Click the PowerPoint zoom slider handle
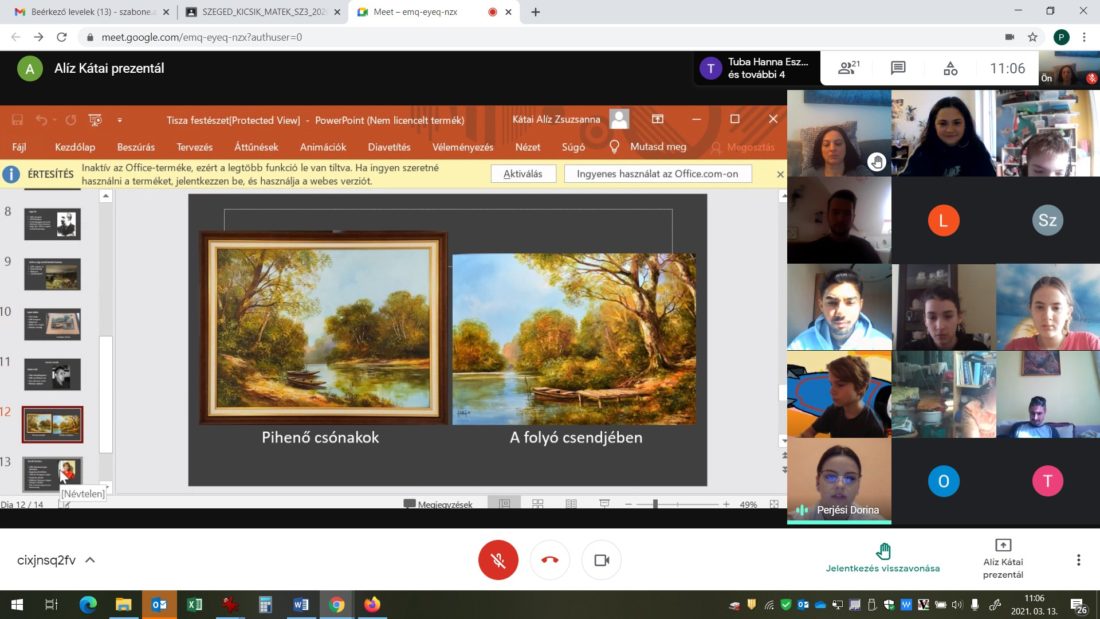Image resolution: width=1100 pixels, height=619 pixels. (655, 504)
